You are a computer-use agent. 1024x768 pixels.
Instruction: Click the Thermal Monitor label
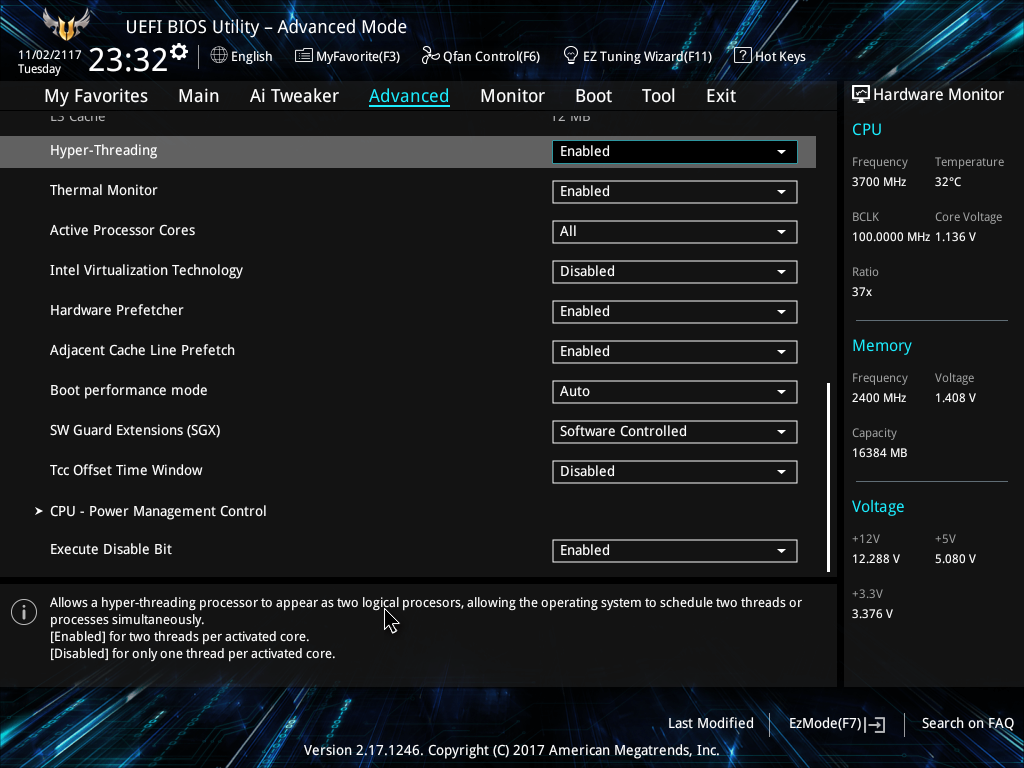pos(103,191)
